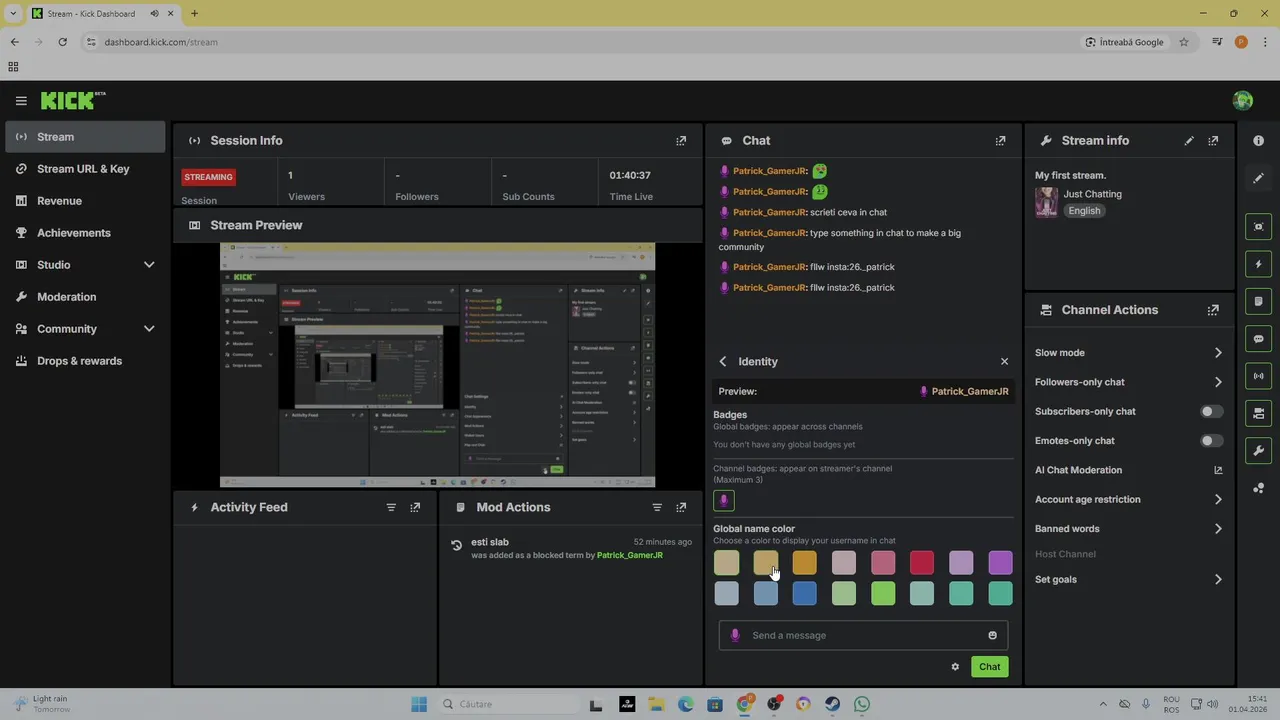The height and width of the screenshot is (720, 1280).
Task: Click the green Chat send button
Action: click(989, 667)
